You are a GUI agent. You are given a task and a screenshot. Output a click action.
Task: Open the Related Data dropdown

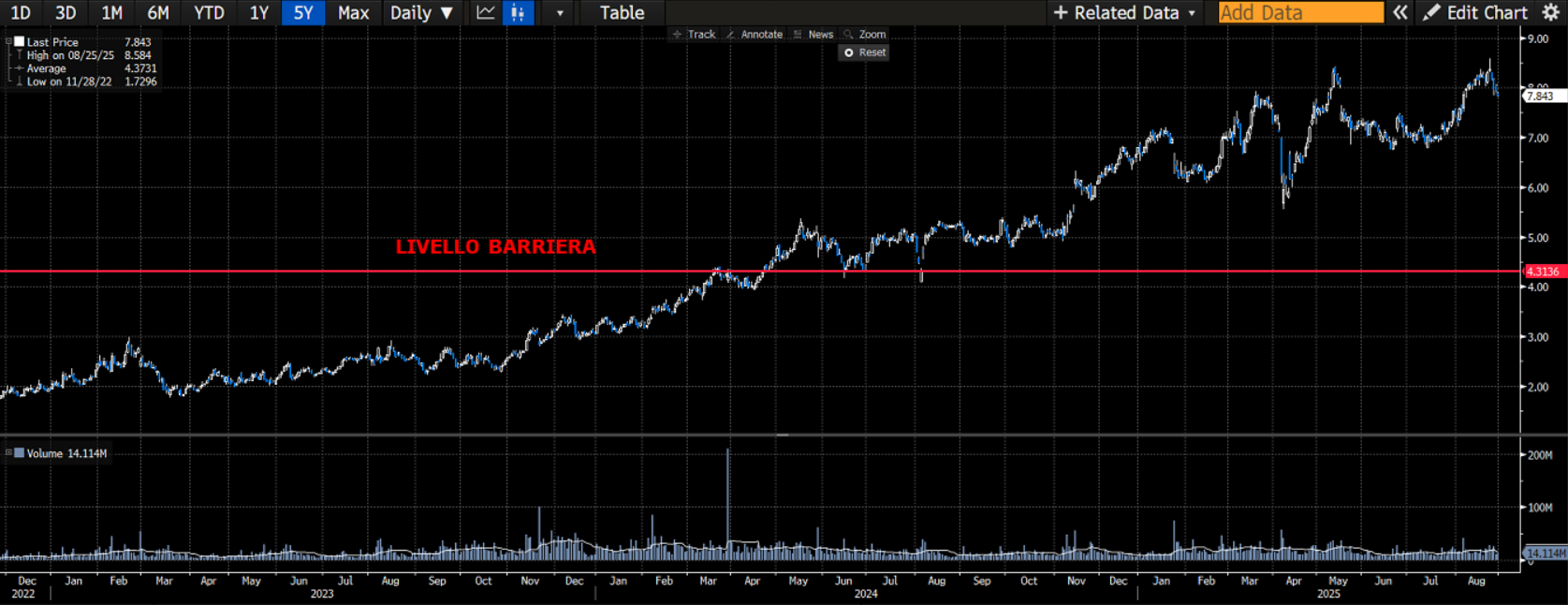pos(1125,13)
